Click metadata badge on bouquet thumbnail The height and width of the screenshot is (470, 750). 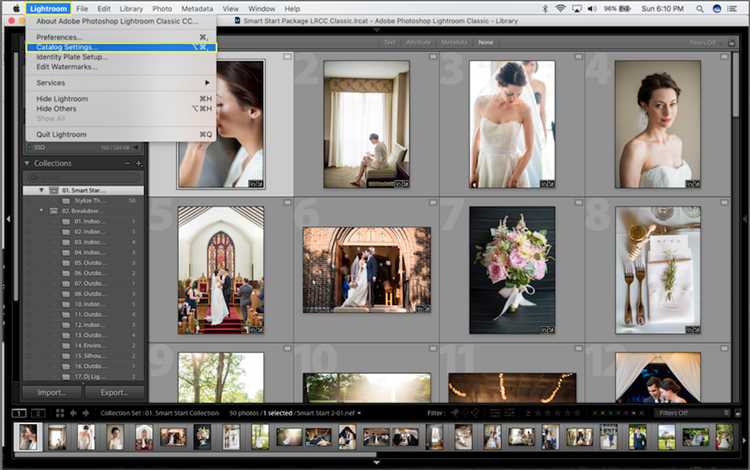548,330
